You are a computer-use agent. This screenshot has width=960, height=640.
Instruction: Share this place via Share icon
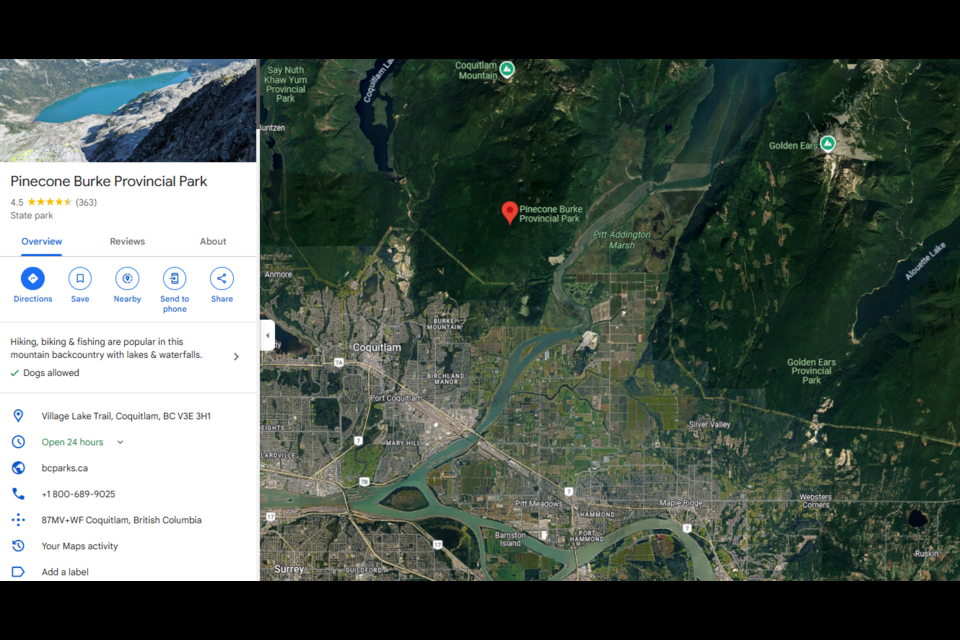click(x=222, y=279)
